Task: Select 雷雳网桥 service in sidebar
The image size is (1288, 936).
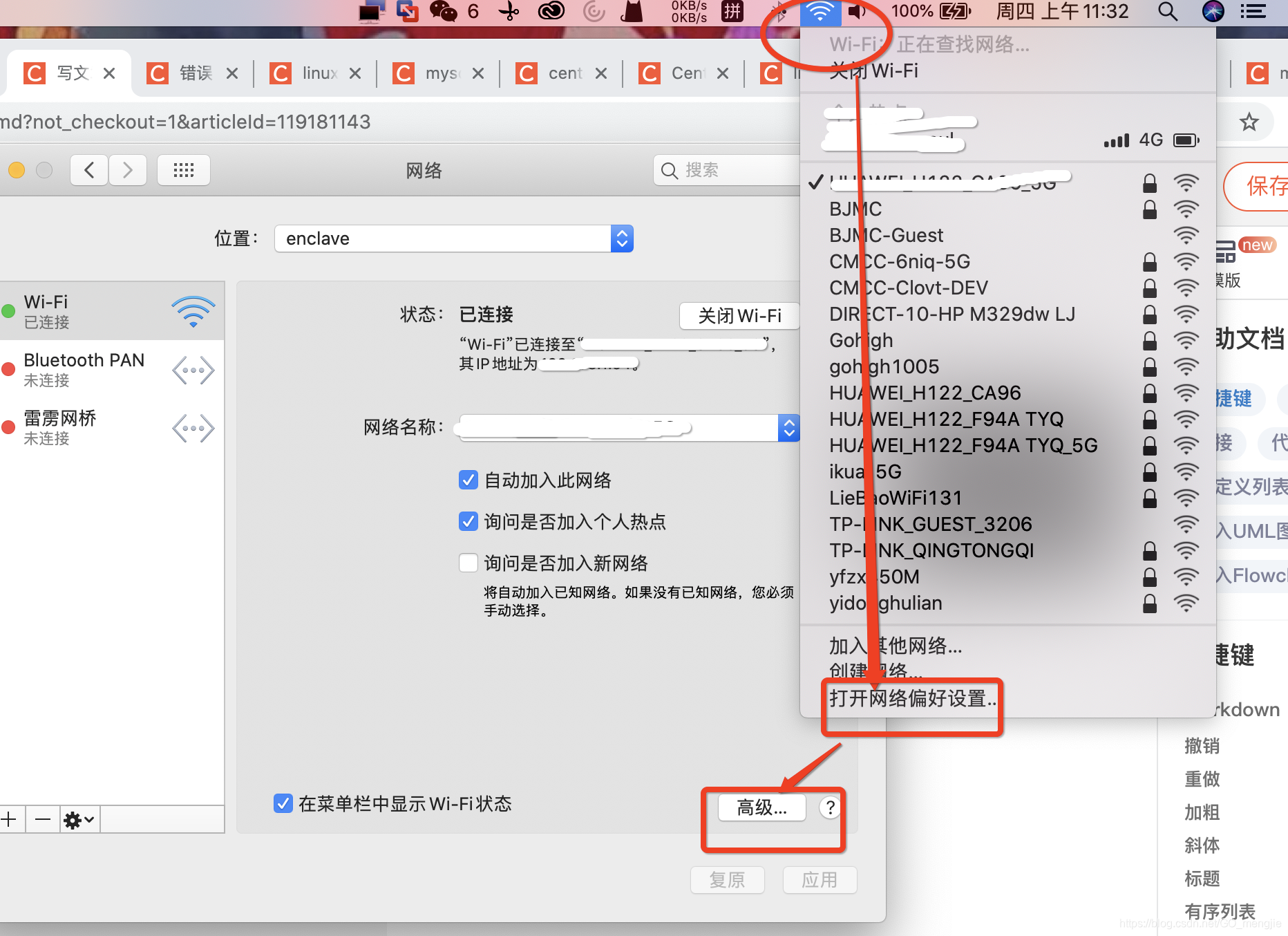Action: coord(112,427)
